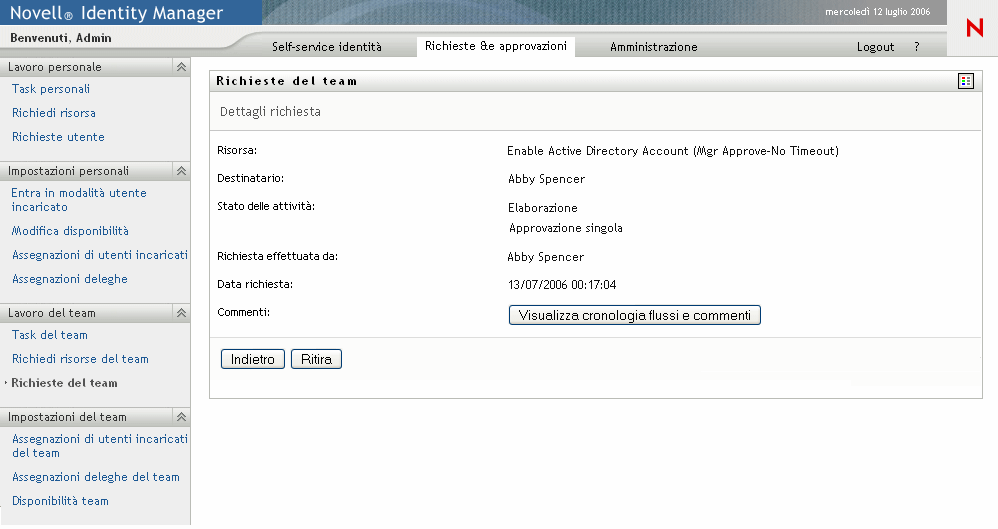Open help with the question mark
Image resolution: width=998 pixels, height=529 pixels.
pyautogui.click(x=917, y=46)
